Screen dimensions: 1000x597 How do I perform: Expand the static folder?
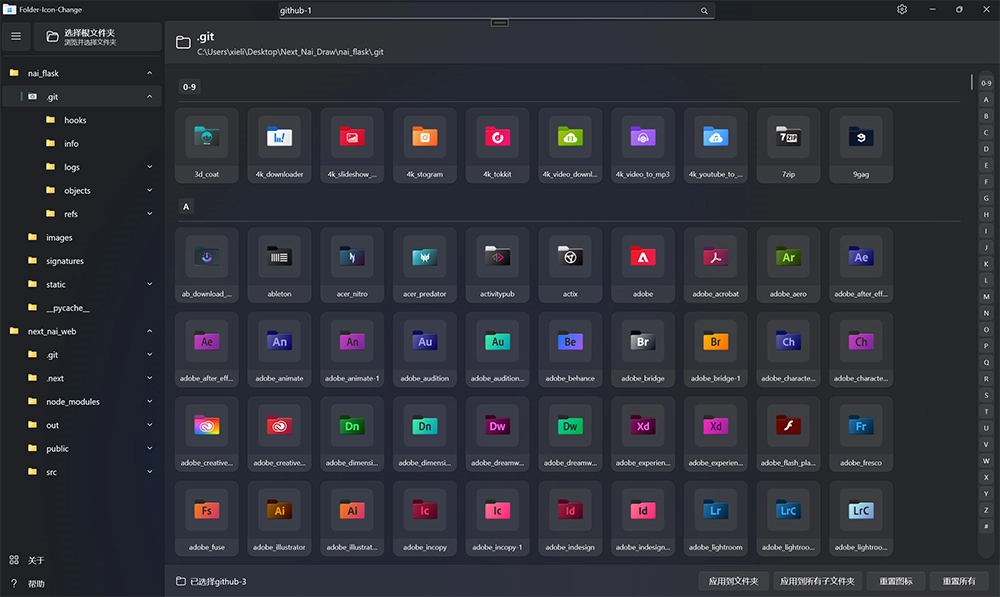(149, 284)
